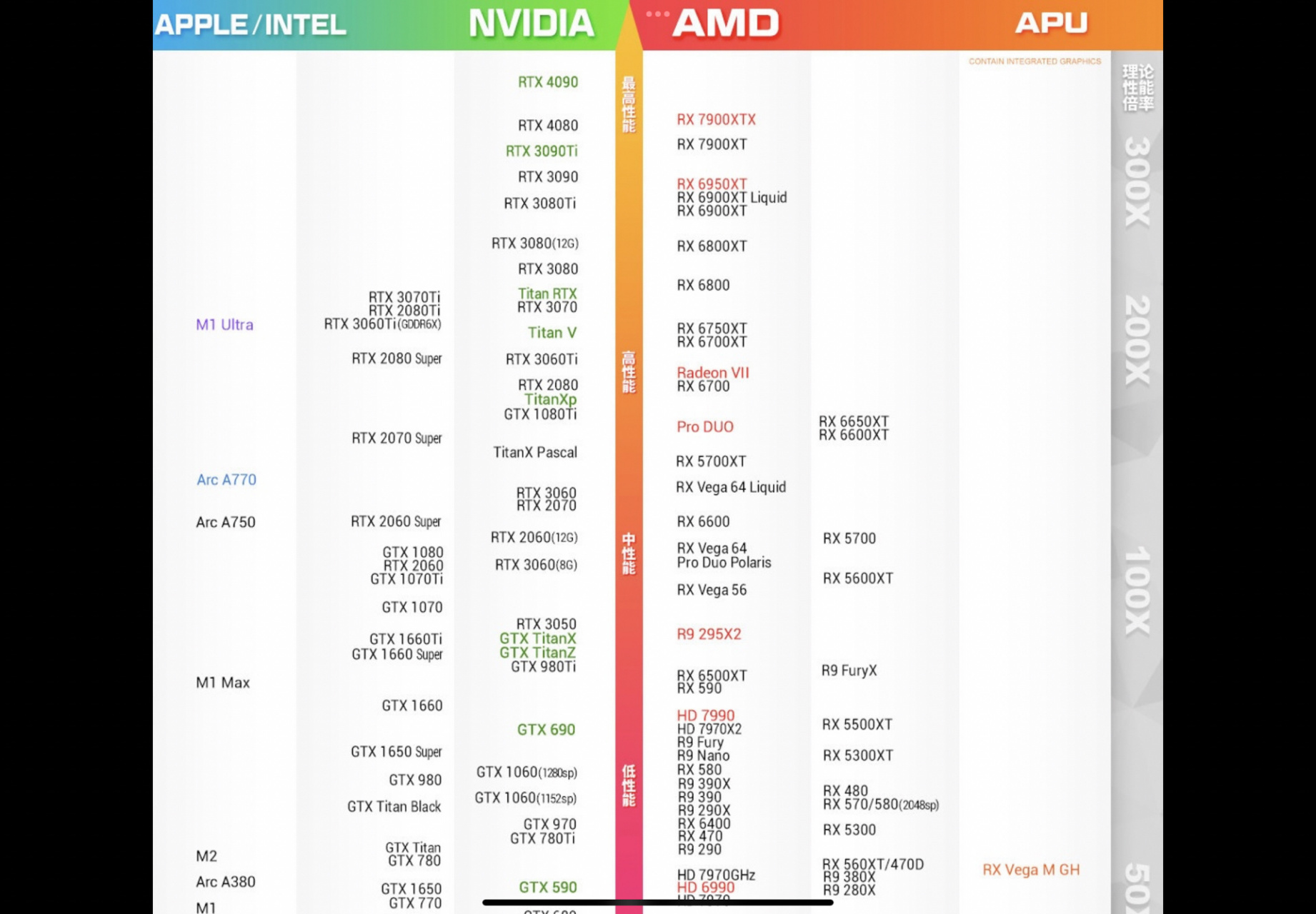Select the GTX 690 label
Screen dimensions: 1316x914
click(546, 730)
